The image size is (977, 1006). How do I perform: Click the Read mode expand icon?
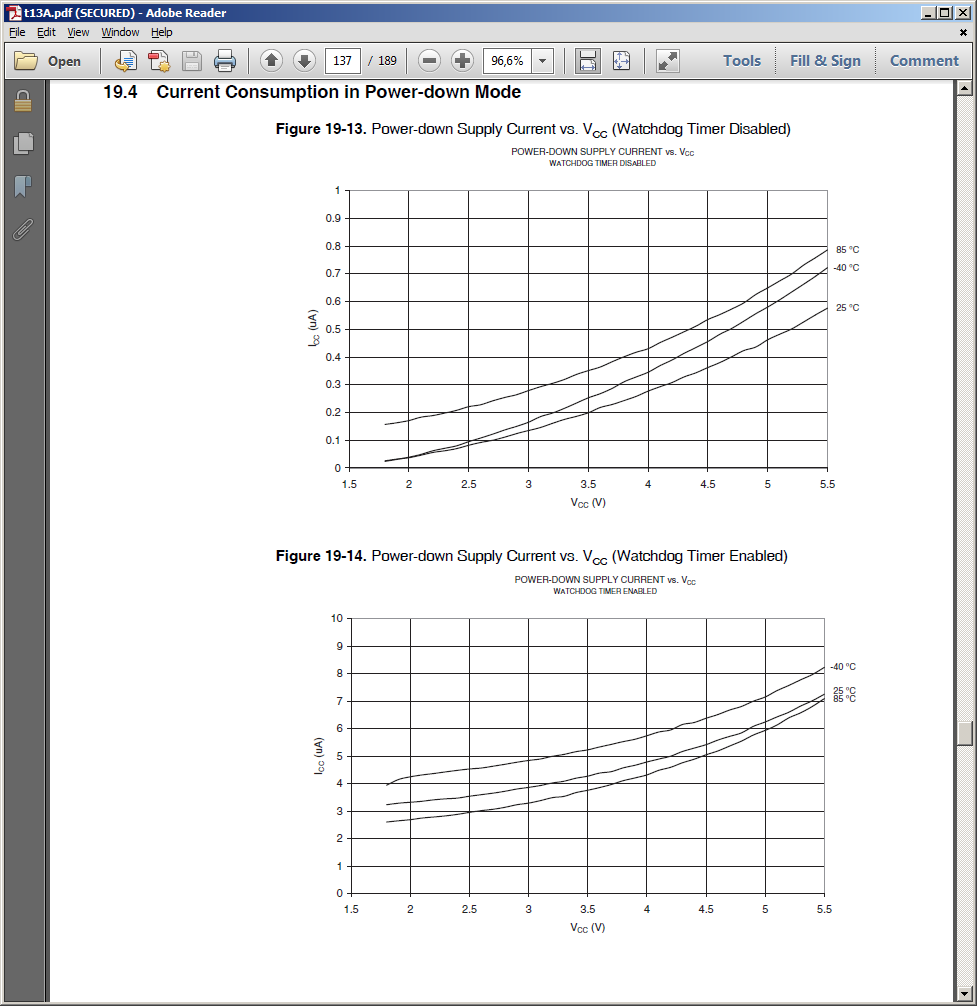(x=668, y=61)
